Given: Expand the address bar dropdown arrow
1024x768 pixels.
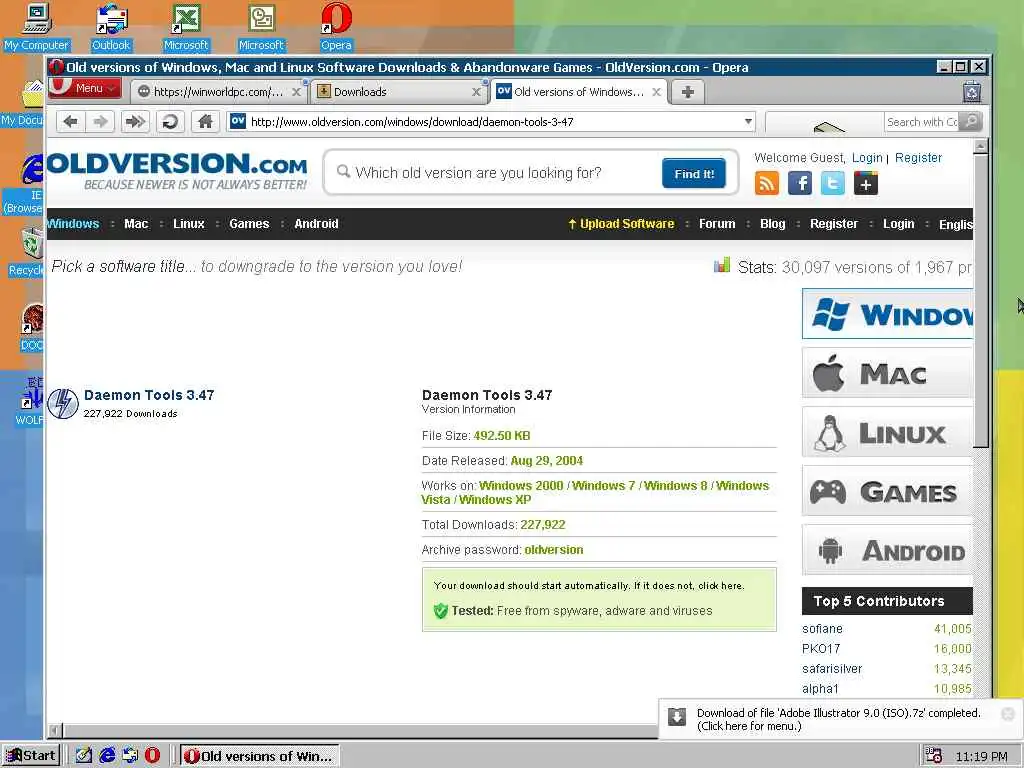Looking at the screenshot, I should 748,121.
